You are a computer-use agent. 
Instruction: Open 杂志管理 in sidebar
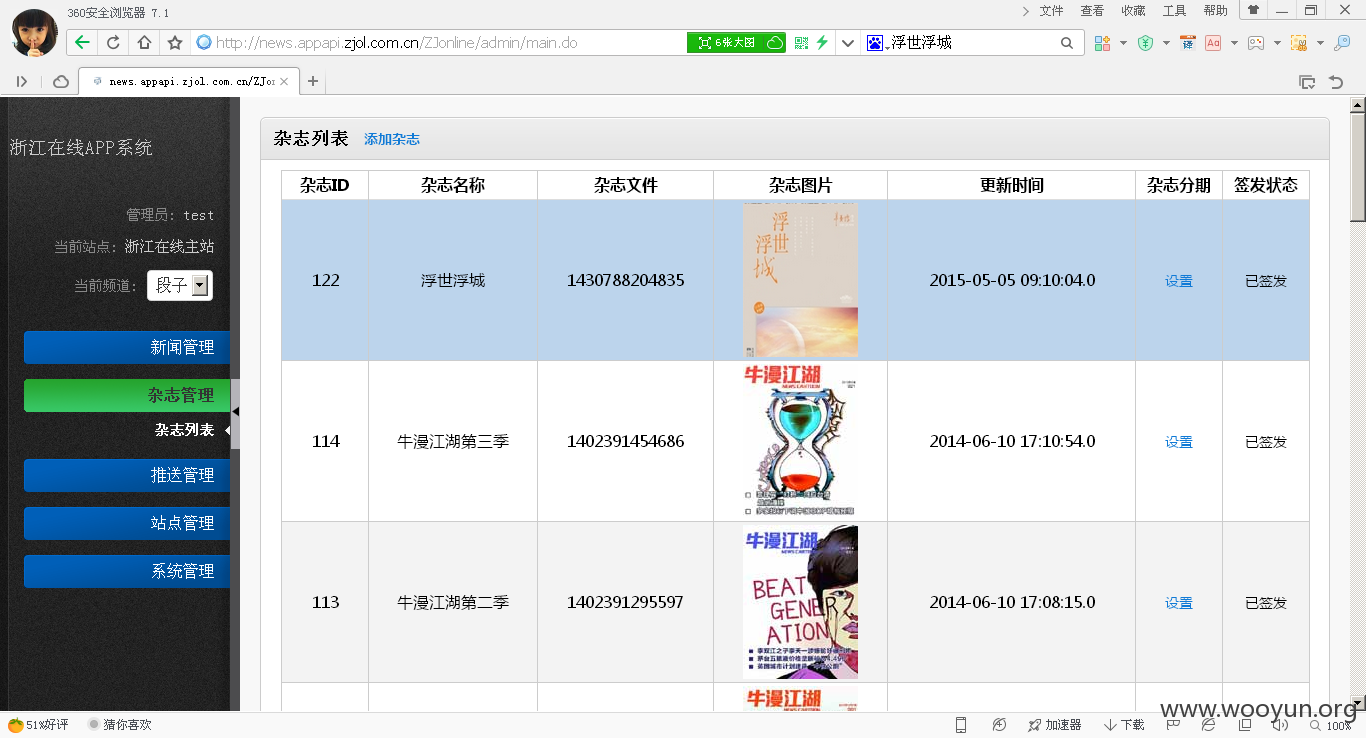(127, 395)
